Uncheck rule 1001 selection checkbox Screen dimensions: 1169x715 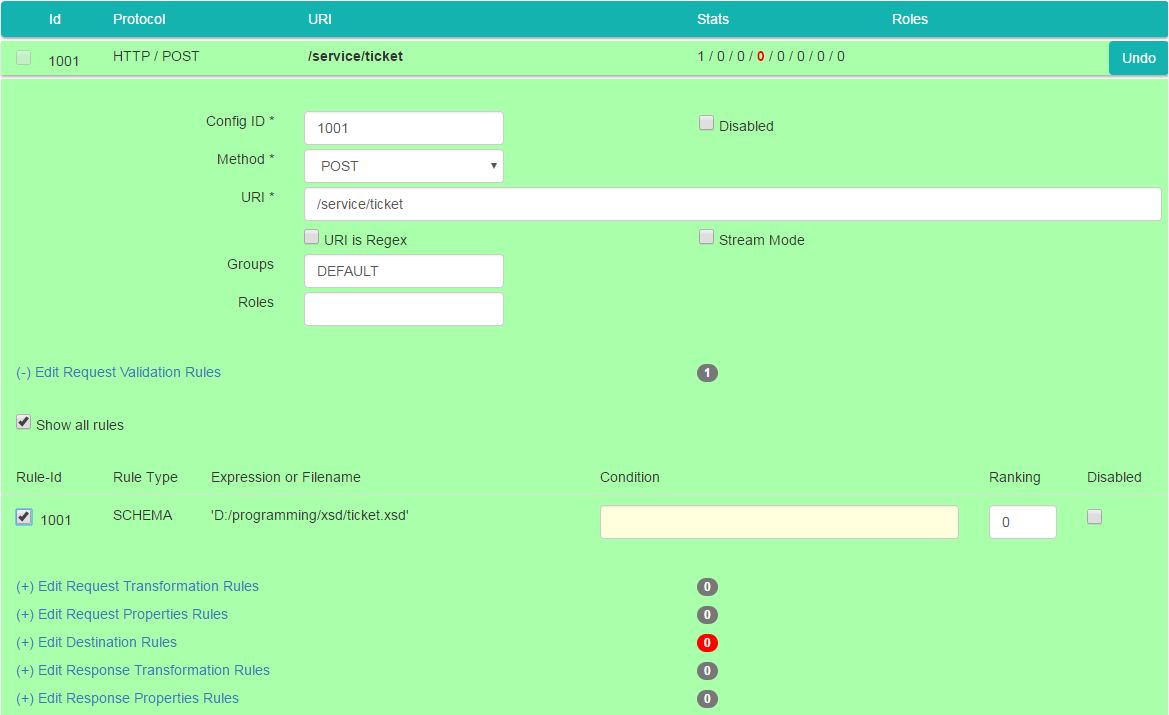pos(24,517)
